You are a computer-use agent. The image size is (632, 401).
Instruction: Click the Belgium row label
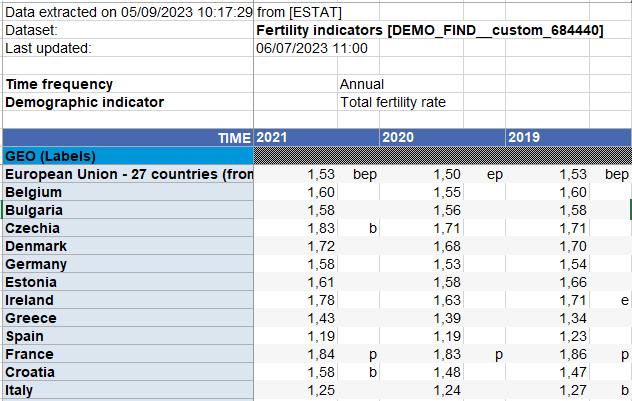(x=34, y=192)
